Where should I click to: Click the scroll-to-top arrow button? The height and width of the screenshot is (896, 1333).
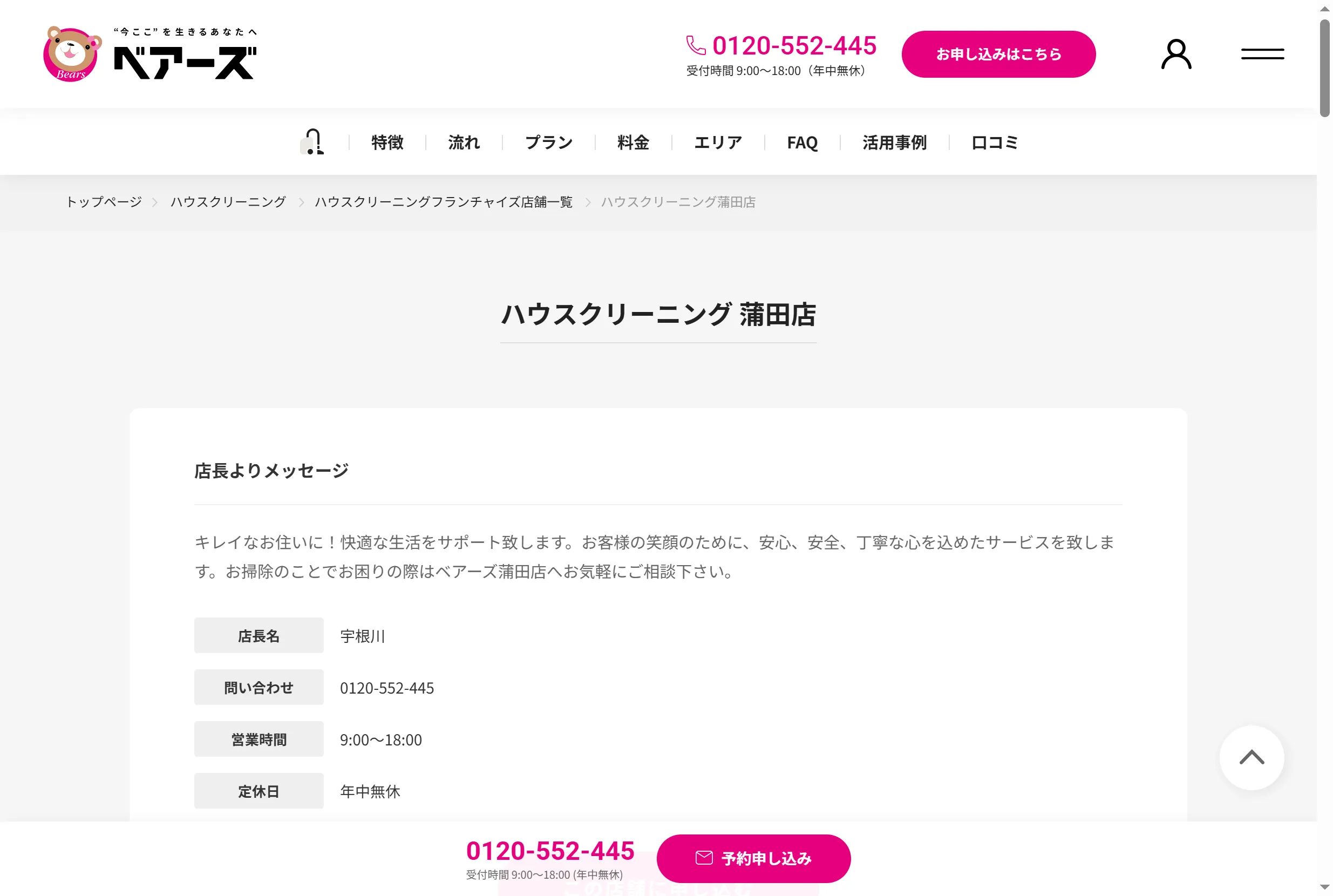pos(1252,757)
